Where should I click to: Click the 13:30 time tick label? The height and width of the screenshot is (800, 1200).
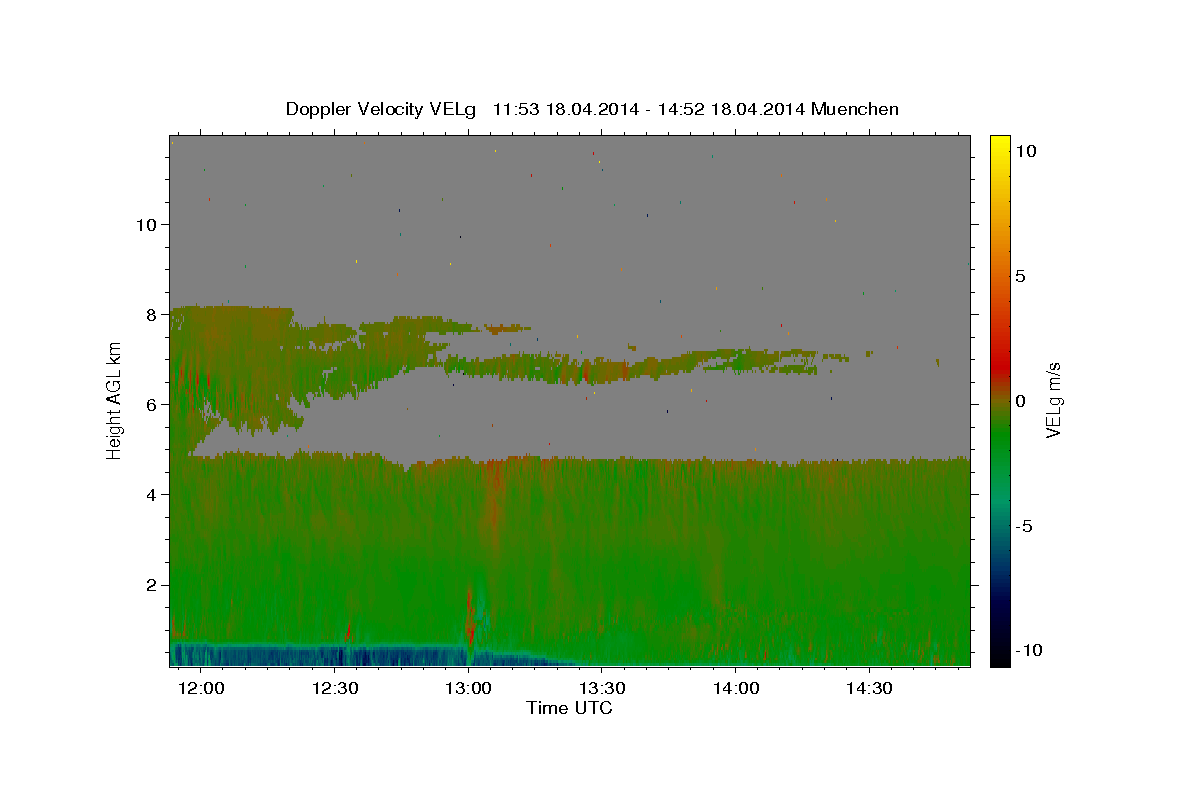602,689
